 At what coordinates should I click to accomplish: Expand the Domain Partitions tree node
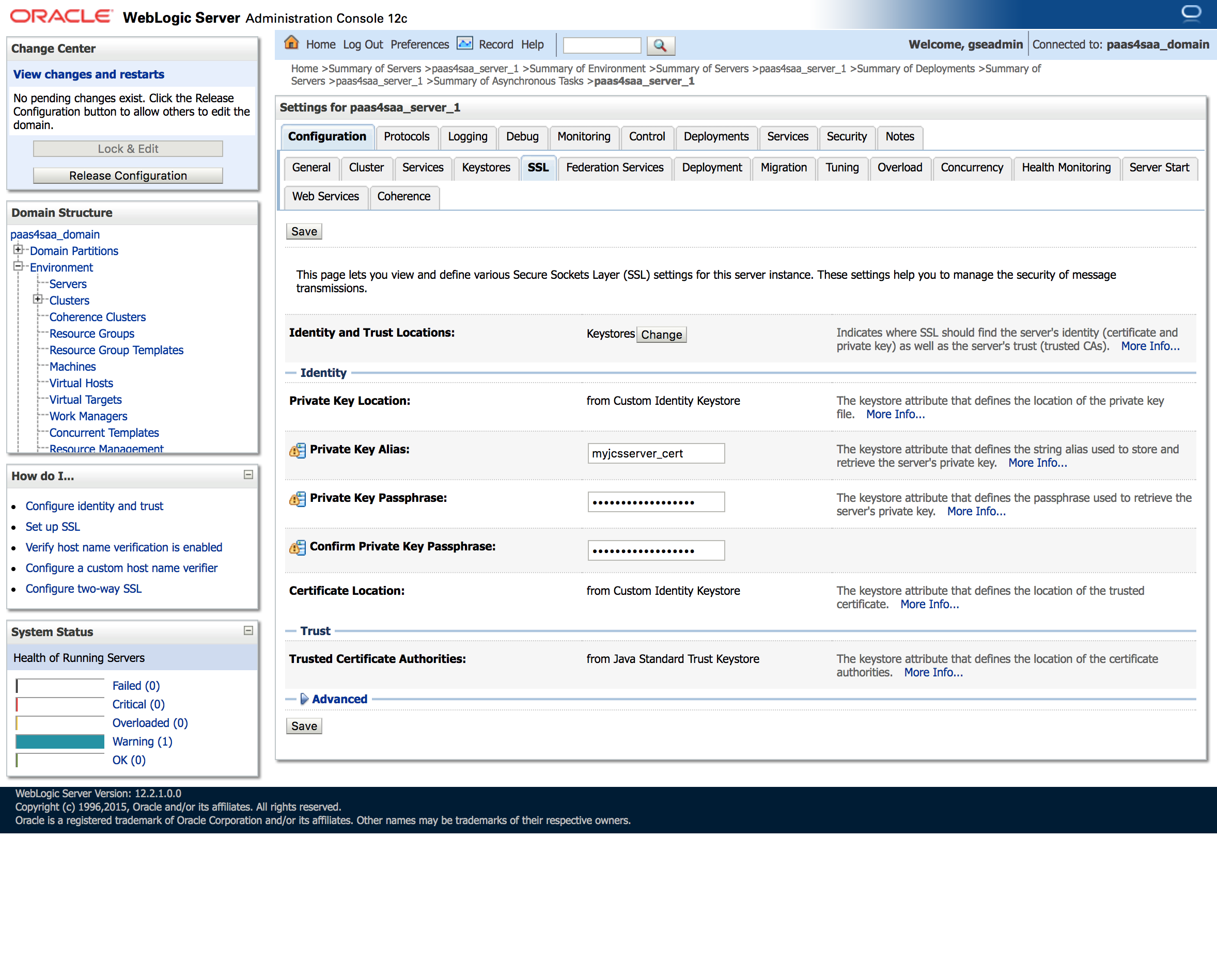(x=18, y=249)
